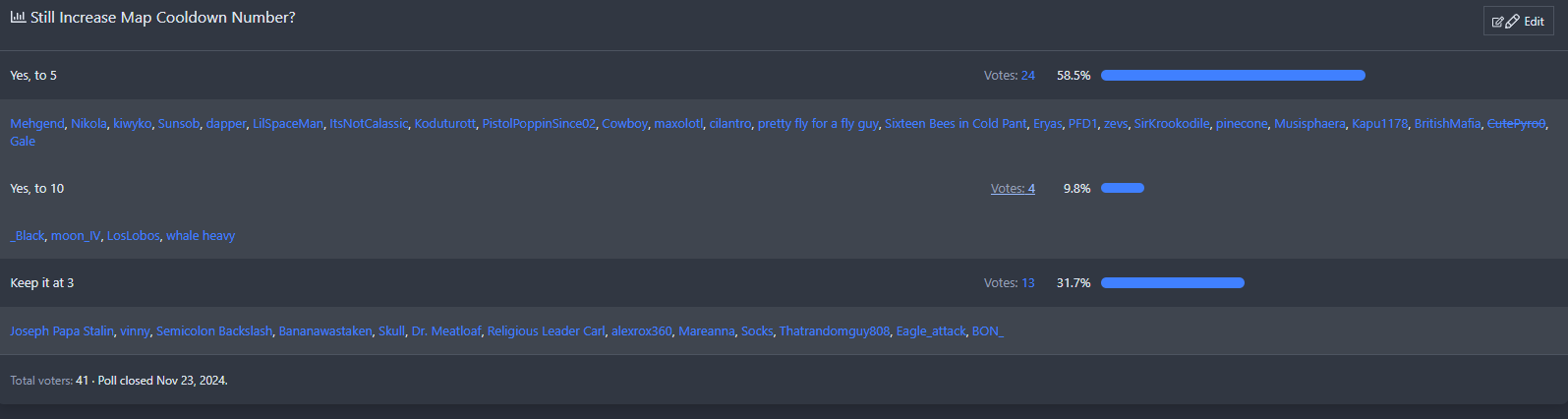Click the 'Keep it at 3' option
The image size is (1568, 419).
[x=42, y=283]
